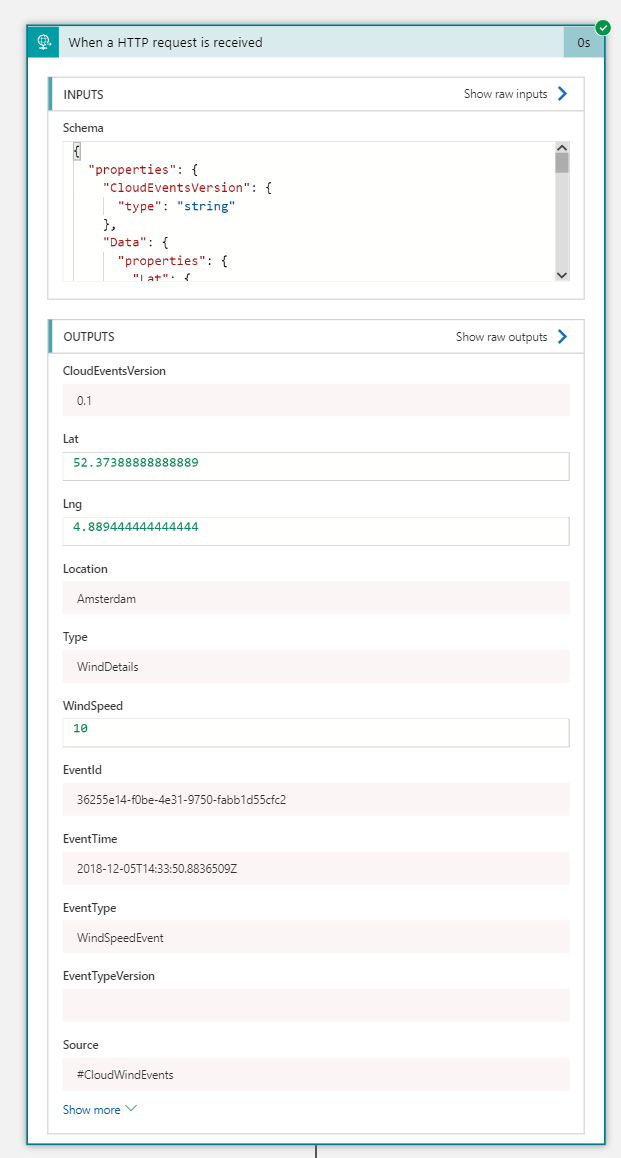Click the green success checkmark badge
Image resolution: width=621 pixels, height=1158 pixels.
click(x=603, y=27)
